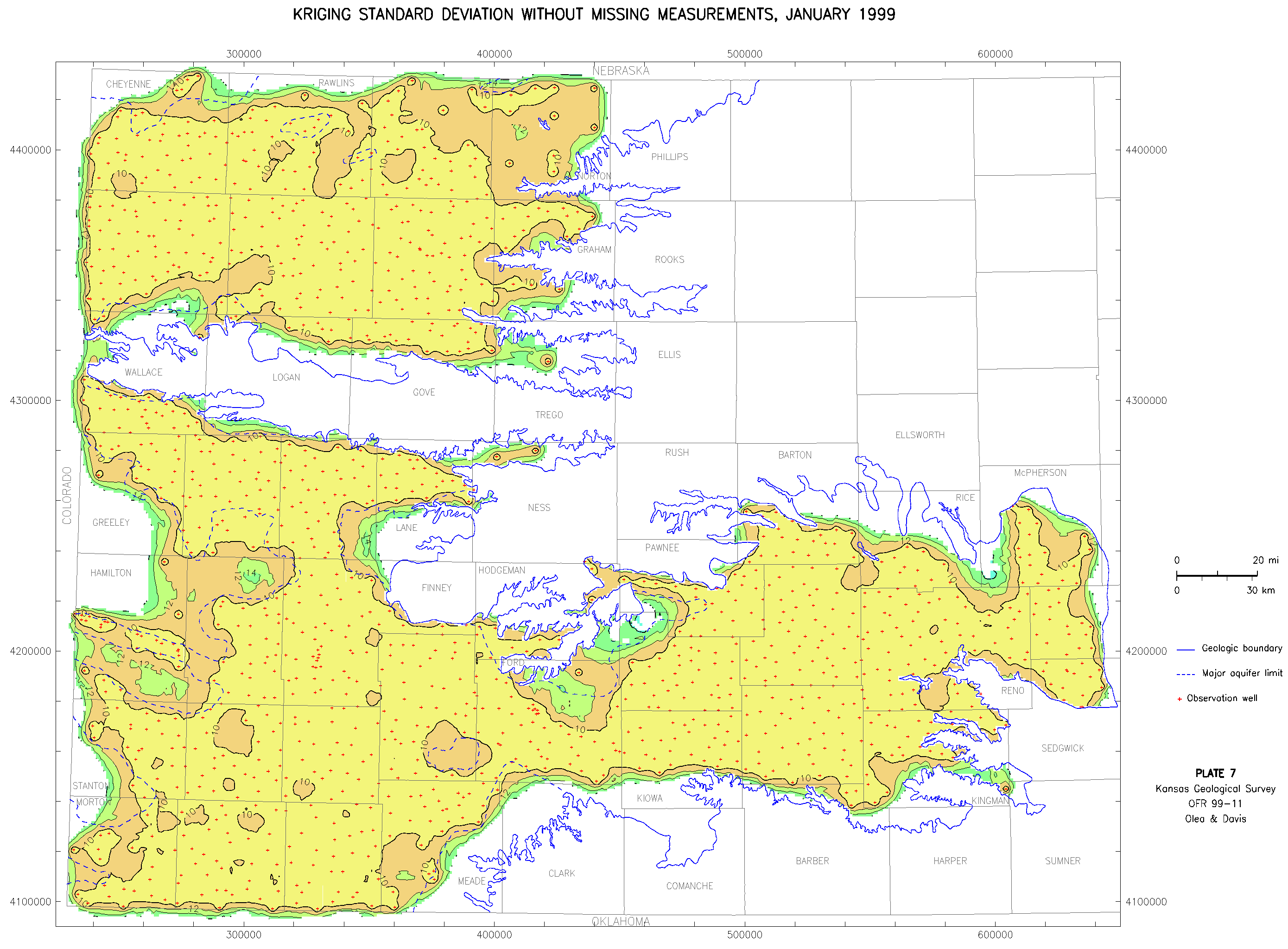
Task: Click the GRAHAM county label
Action: click(x=594, y=249)
